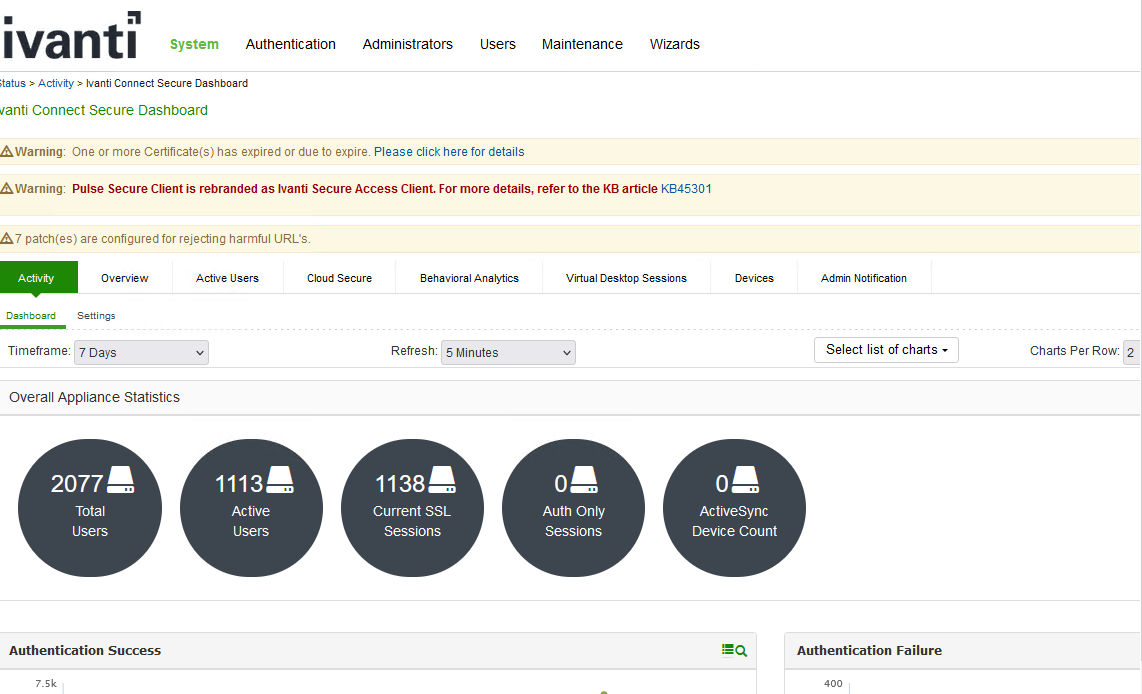Open the Authentication menu
This screenshot has width=1142, height=694.
(x=290, y=44)
